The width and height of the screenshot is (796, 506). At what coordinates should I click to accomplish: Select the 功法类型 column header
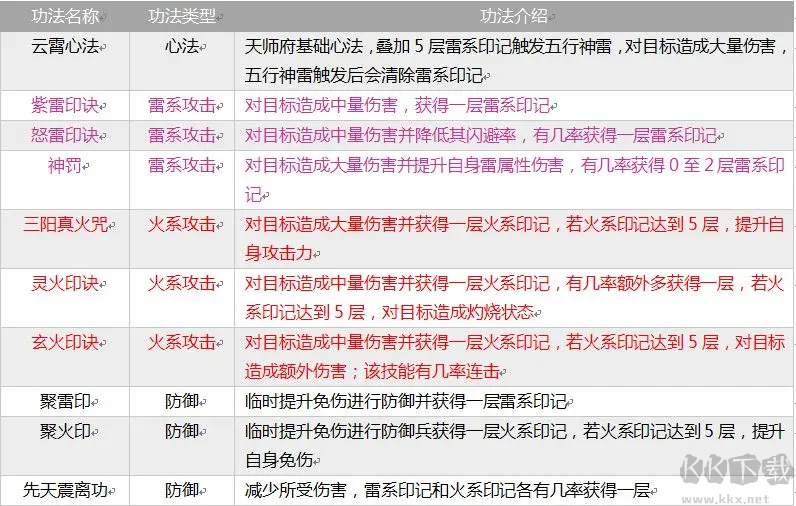(x=182, y=16)
